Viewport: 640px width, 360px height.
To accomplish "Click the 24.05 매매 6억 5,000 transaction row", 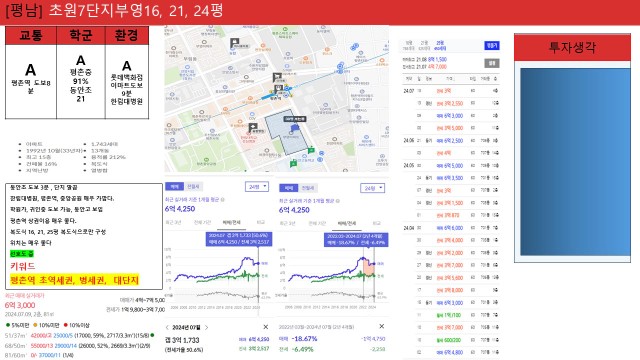I will [x=451, y=165].
